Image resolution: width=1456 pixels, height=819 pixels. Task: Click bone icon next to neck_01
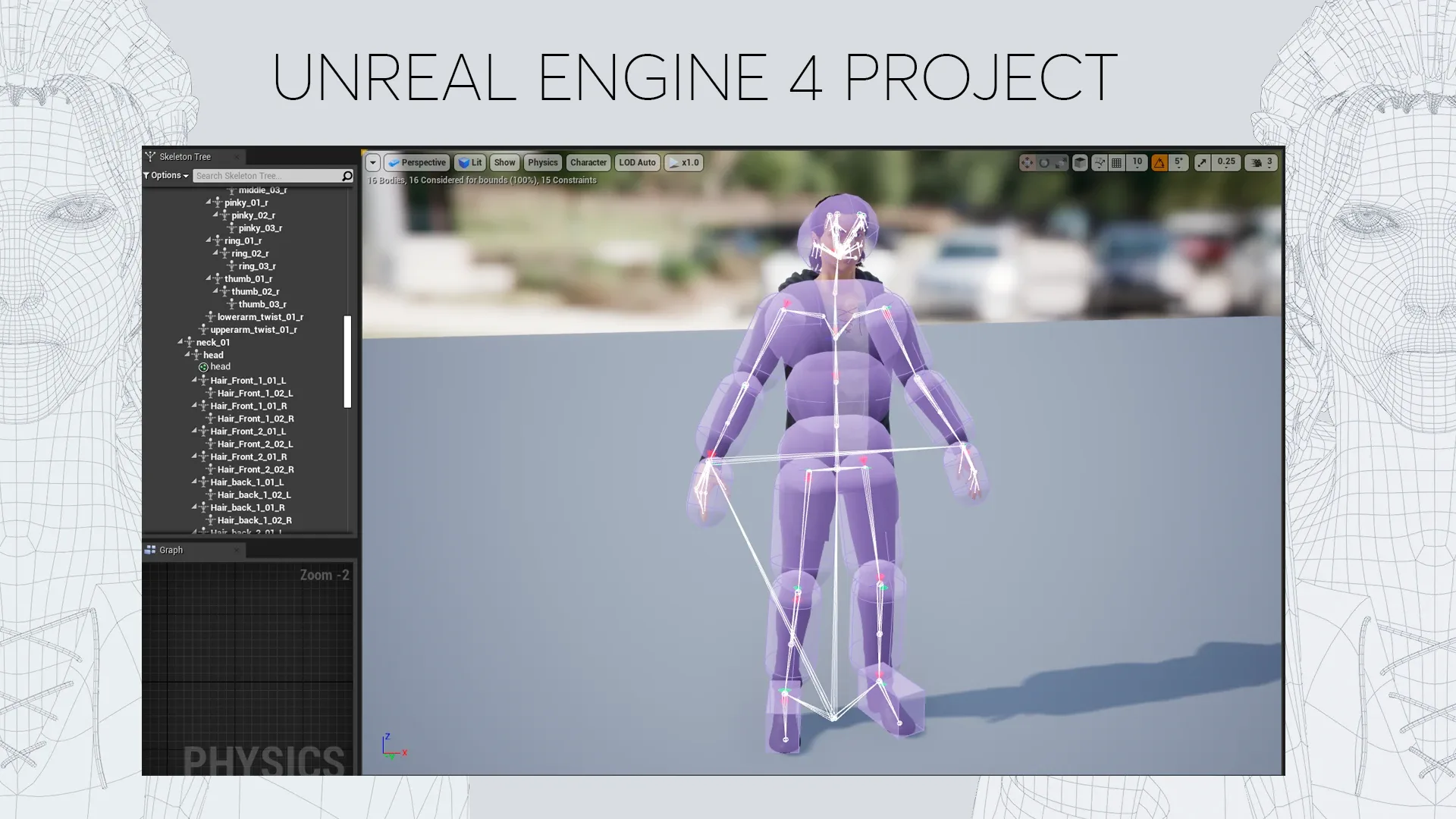click(x=190, y=343)
